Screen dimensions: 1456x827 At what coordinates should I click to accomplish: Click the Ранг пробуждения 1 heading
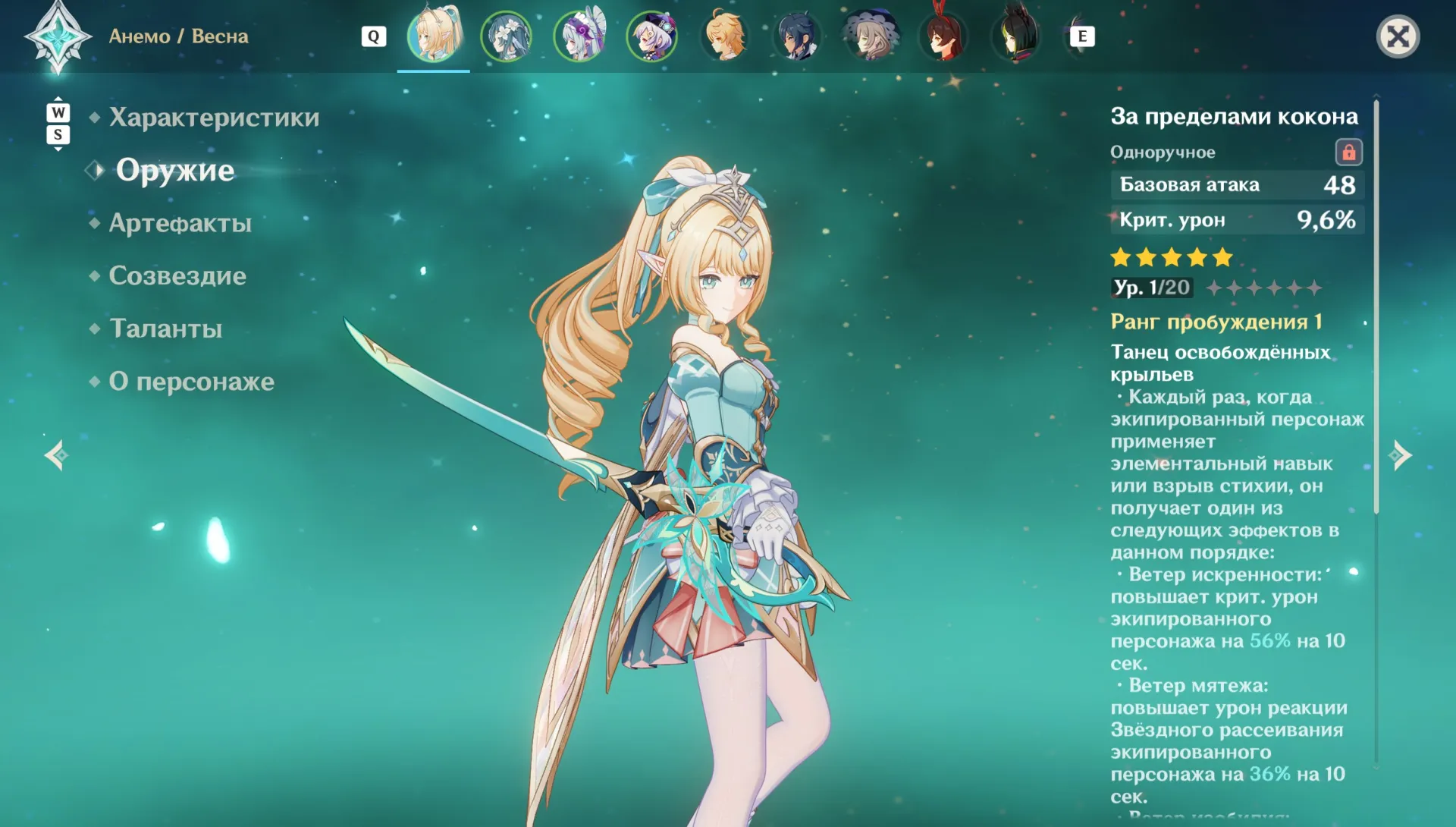point(1216,322)
